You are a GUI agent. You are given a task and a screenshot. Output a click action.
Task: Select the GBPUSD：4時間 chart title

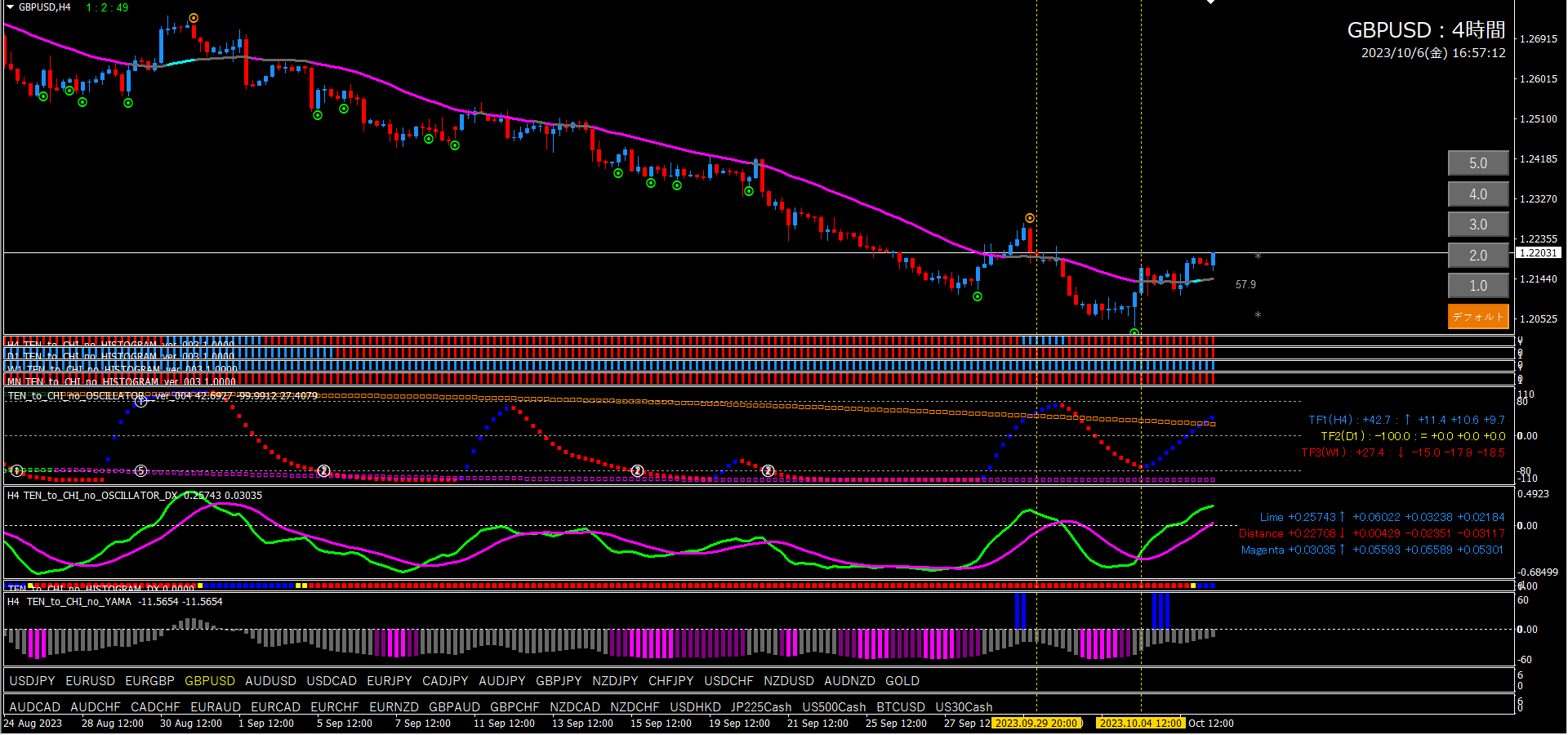tap(1426, 30)
